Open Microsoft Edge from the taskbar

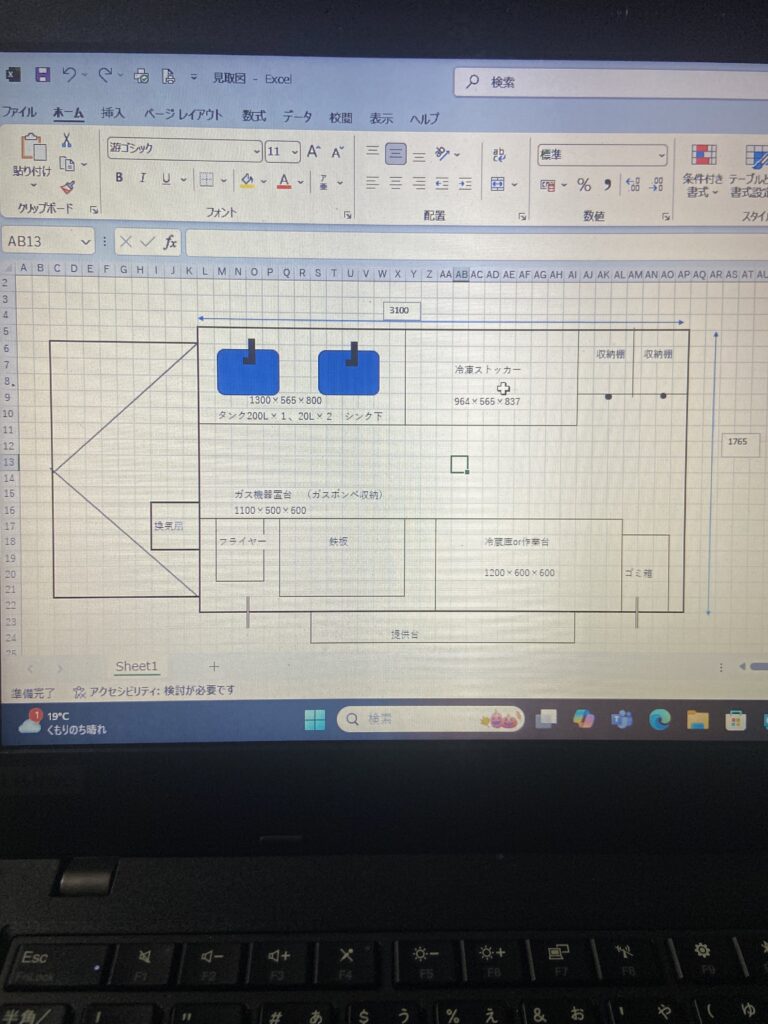coord(660,720)
